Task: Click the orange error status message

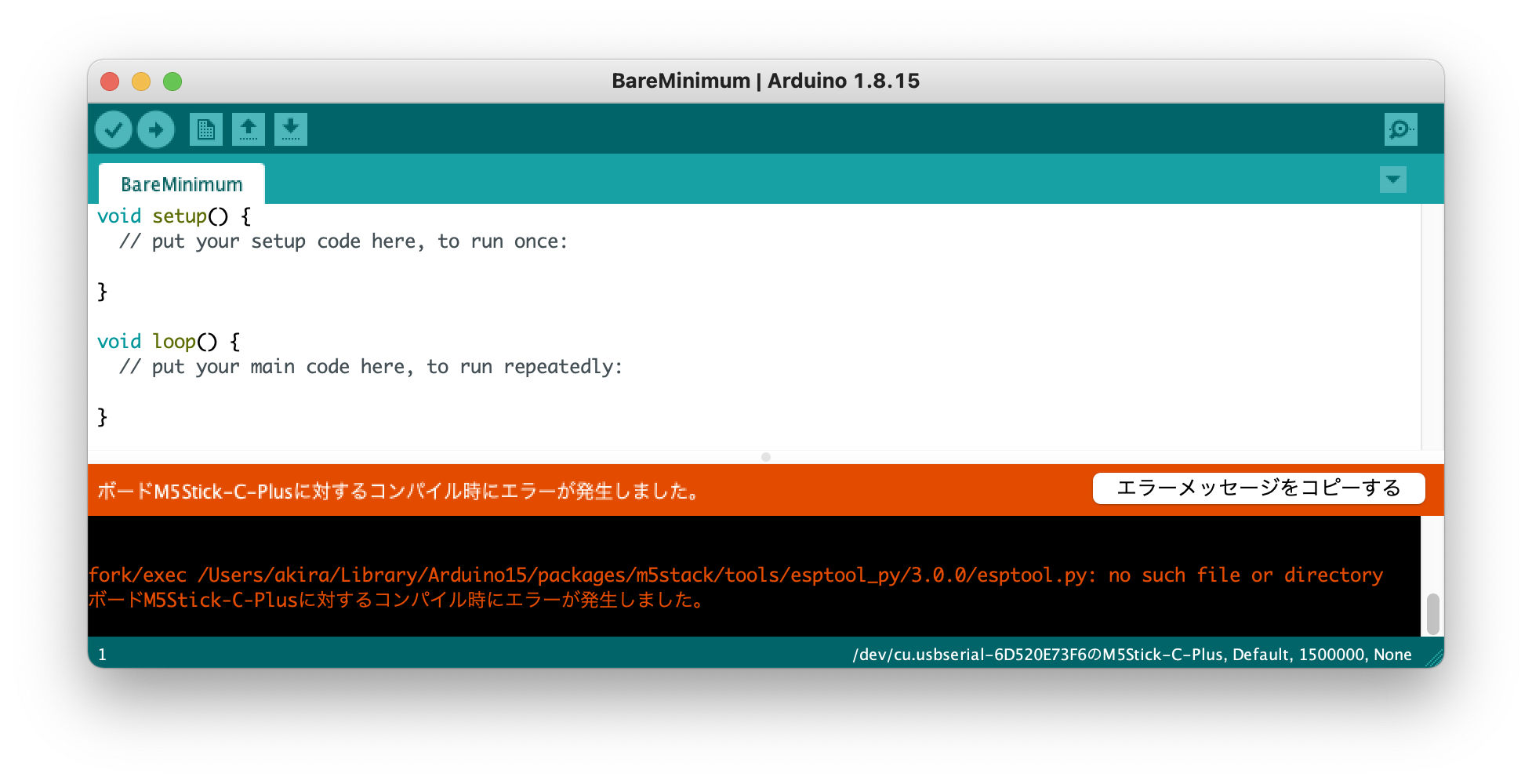Action: tap(398, 492)
